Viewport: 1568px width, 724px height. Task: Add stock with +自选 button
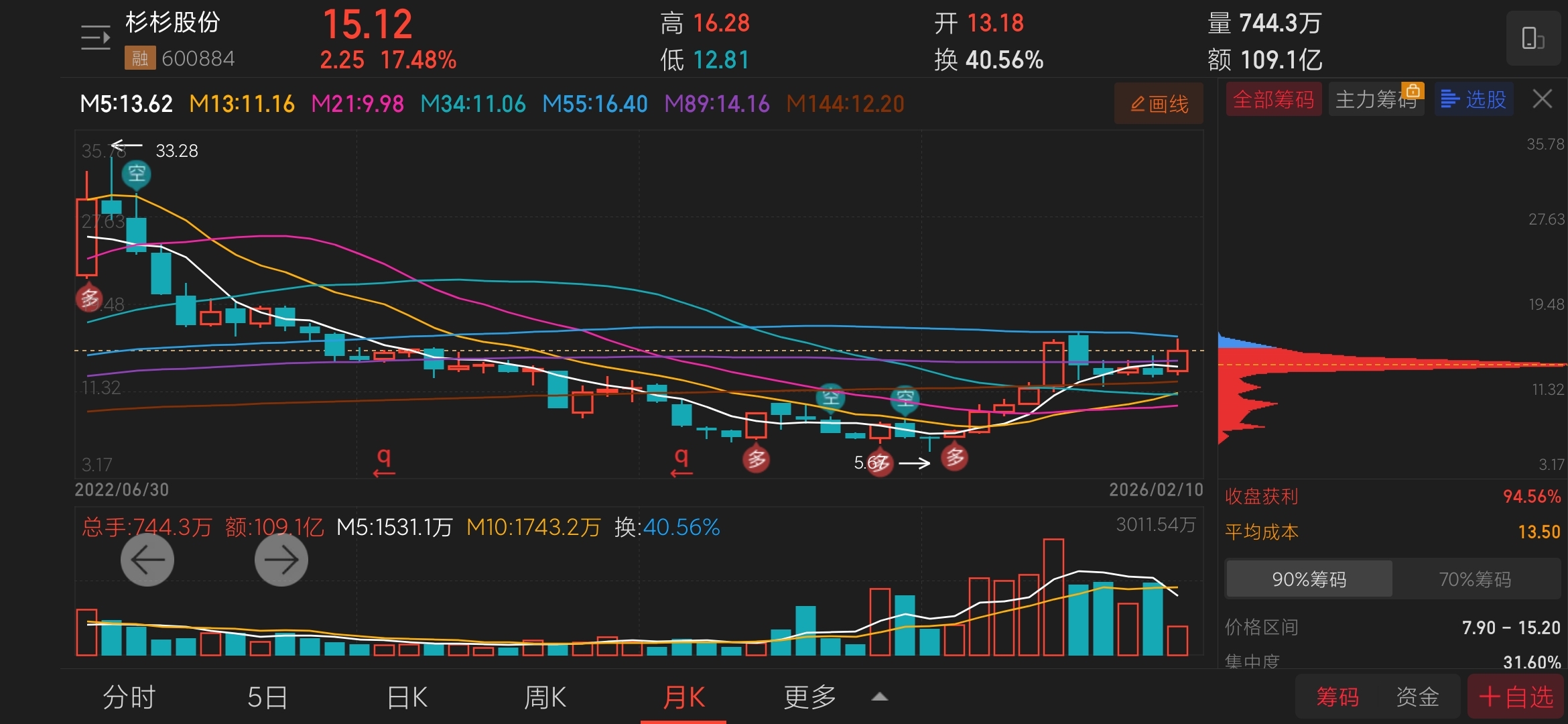pyautogui.click(x=1516, y=697)
